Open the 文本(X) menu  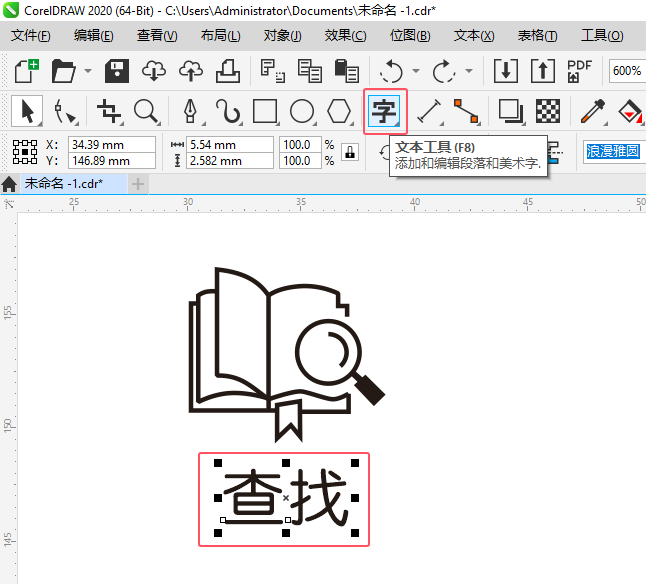click(x=474, y=36)
